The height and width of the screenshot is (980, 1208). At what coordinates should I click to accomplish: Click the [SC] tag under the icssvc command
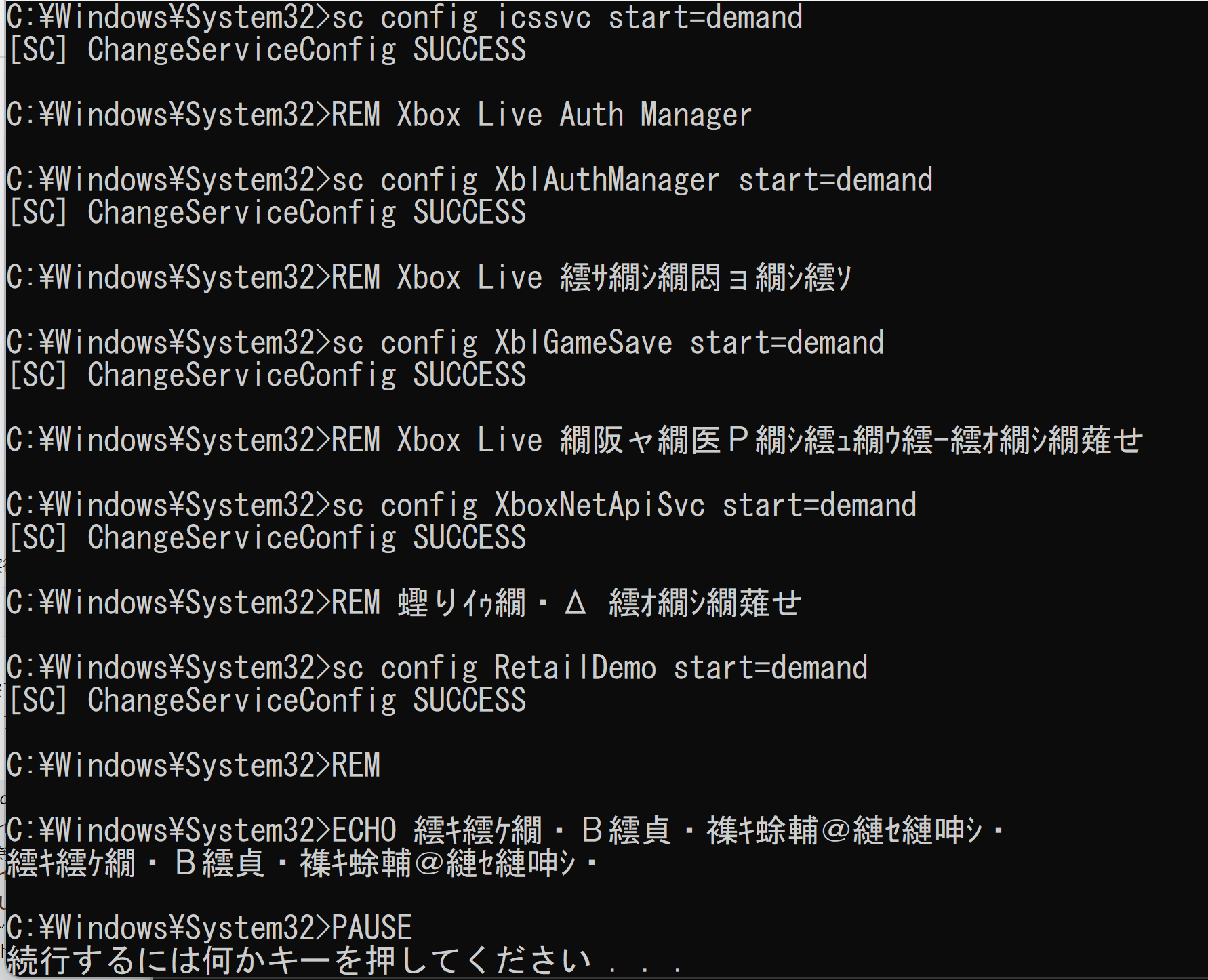pyautogui.click(x=39, y=49)
